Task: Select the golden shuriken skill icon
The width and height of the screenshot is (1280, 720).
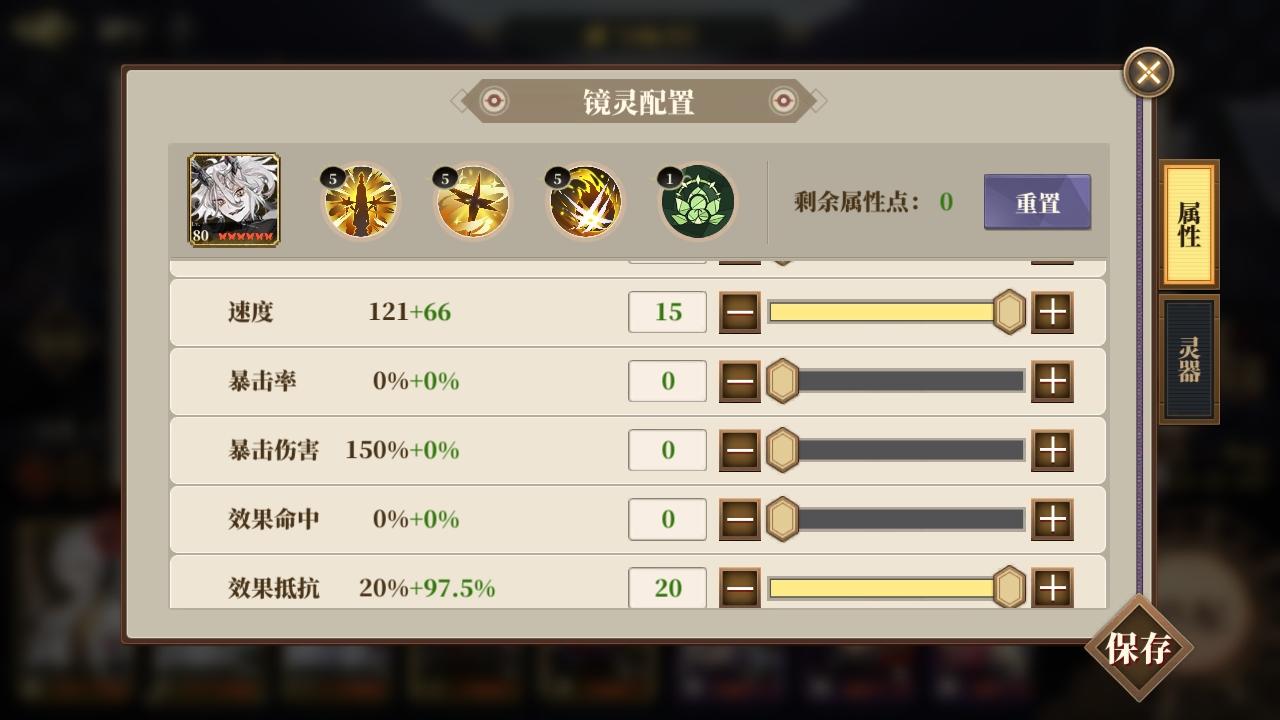Action: (472, 202)
